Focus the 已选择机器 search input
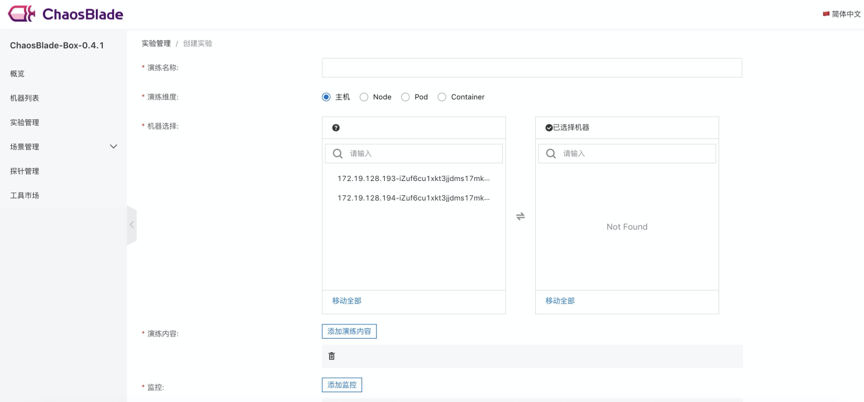Viewport: 864px width, 402px height. click(627, 154)
